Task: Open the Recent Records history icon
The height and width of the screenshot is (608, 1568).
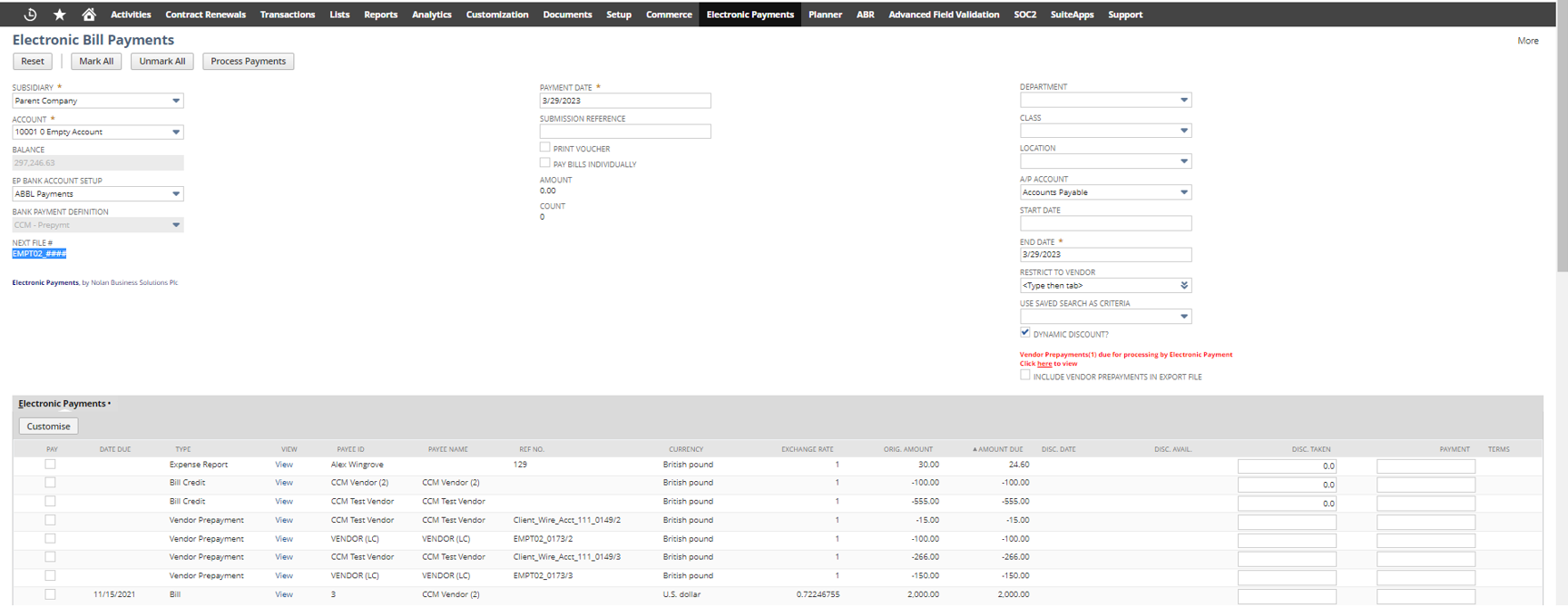Action: tap(30, 15)
